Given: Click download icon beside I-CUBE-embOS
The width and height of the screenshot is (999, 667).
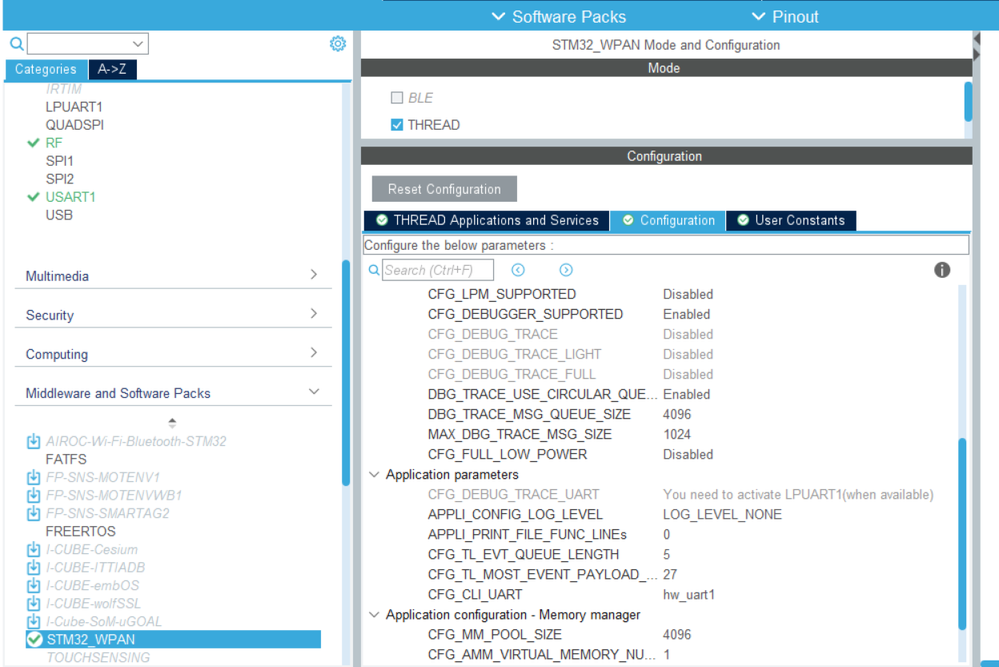Looking at the screenshot, I should 33,585.
